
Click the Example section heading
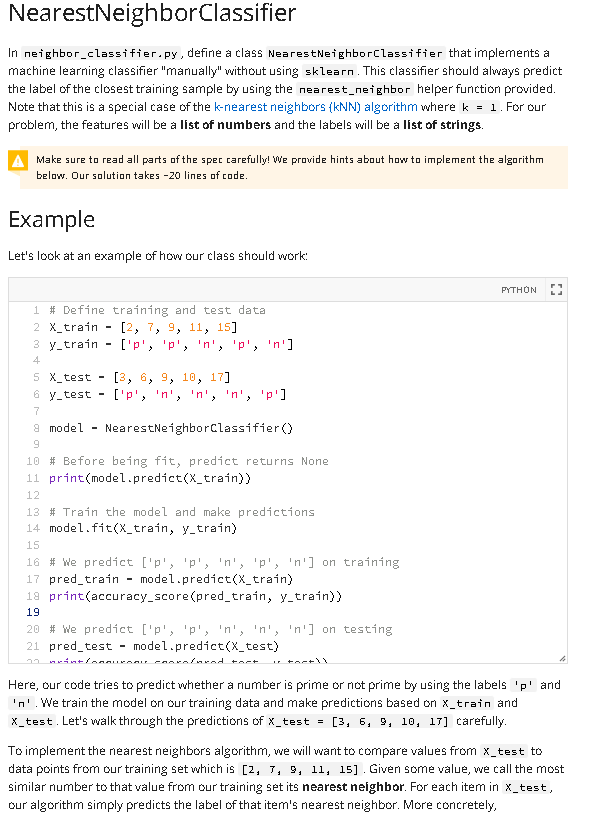tap(51, 219)
